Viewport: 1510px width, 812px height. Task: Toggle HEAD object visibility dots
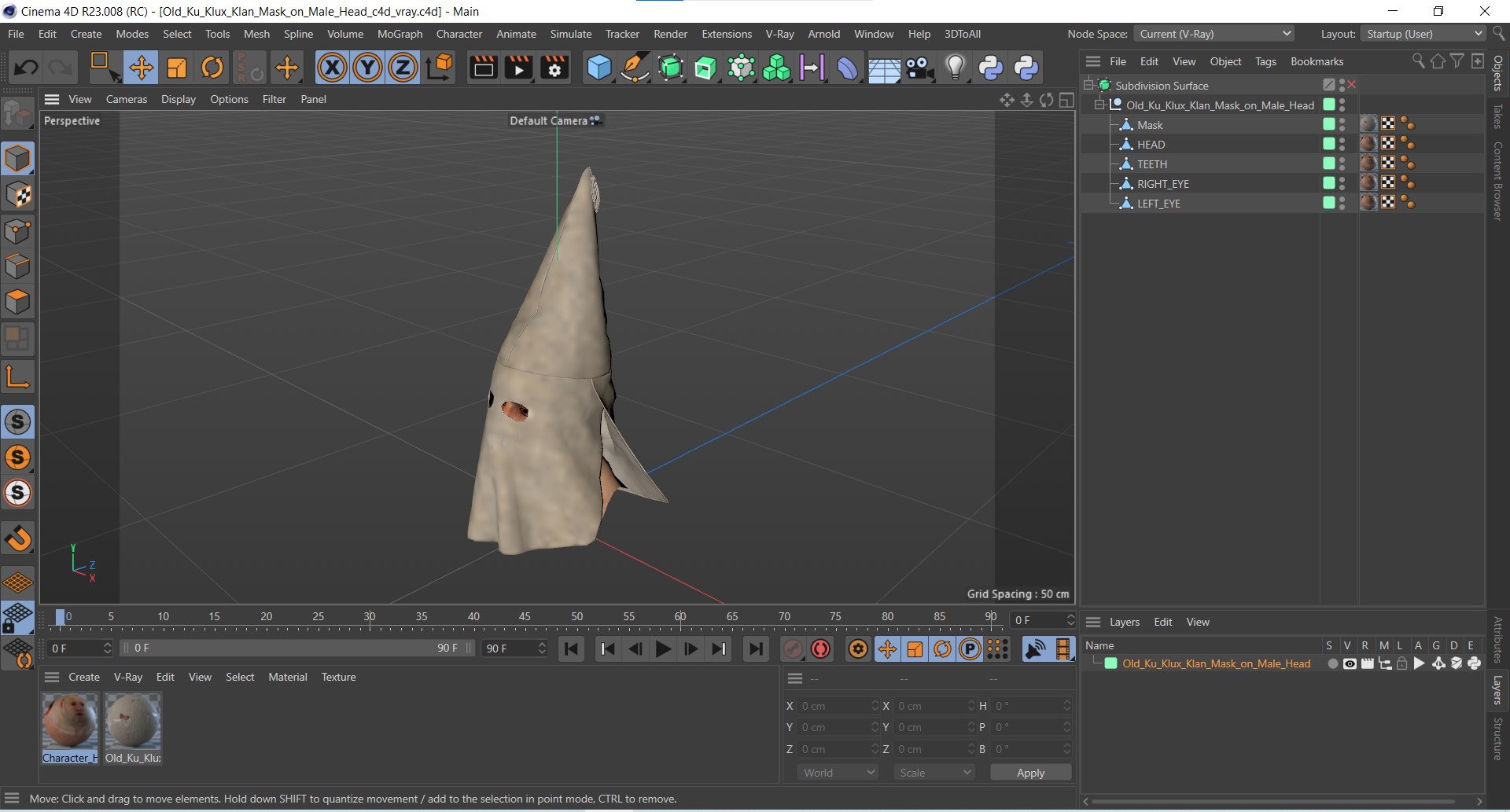click(1342, 145)
